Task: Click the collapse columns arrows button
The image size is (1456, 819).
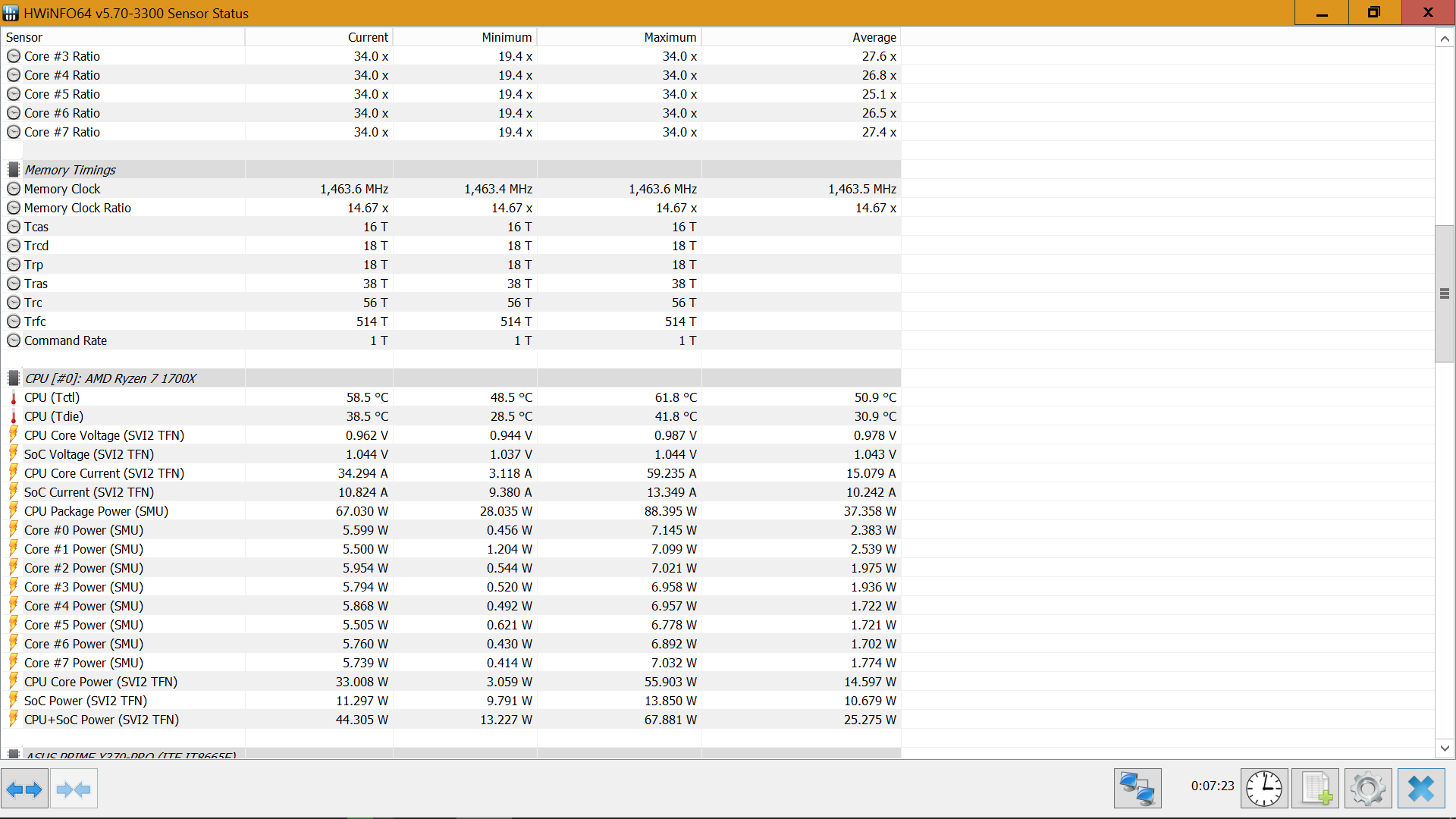Action: coord(74,789)
